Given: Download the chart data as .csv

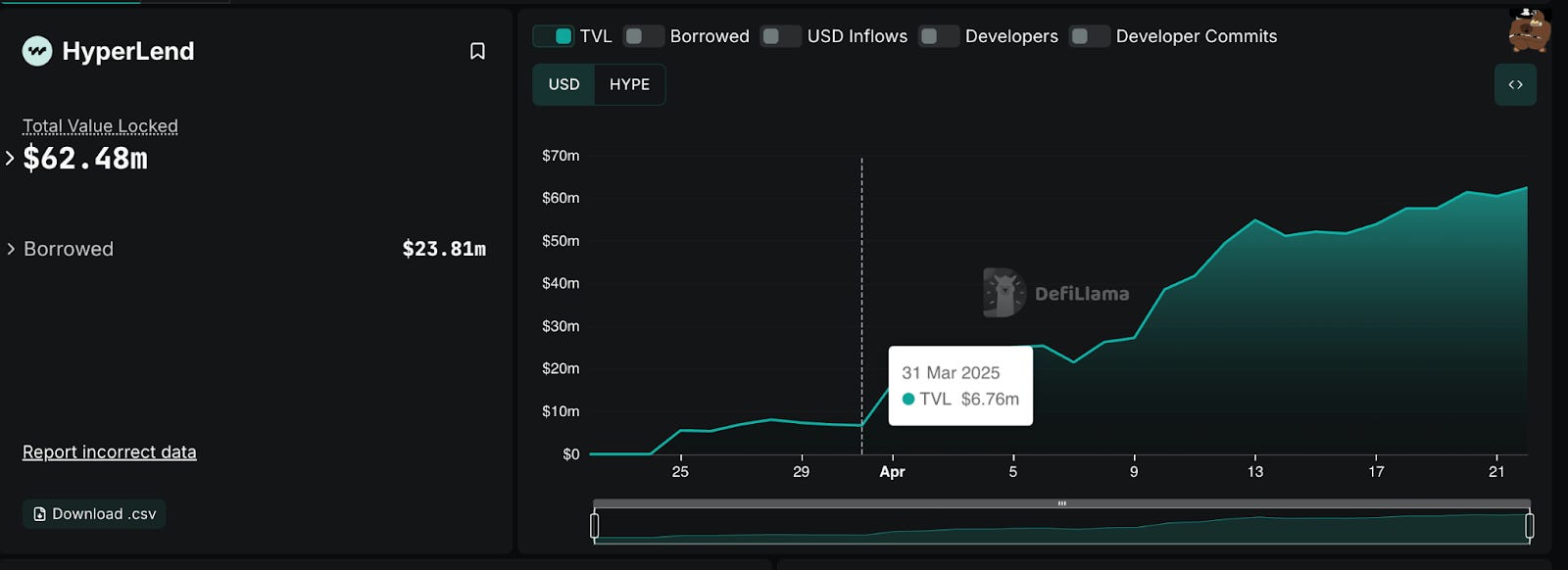Looking at the screenshot, I should point(94,514).
